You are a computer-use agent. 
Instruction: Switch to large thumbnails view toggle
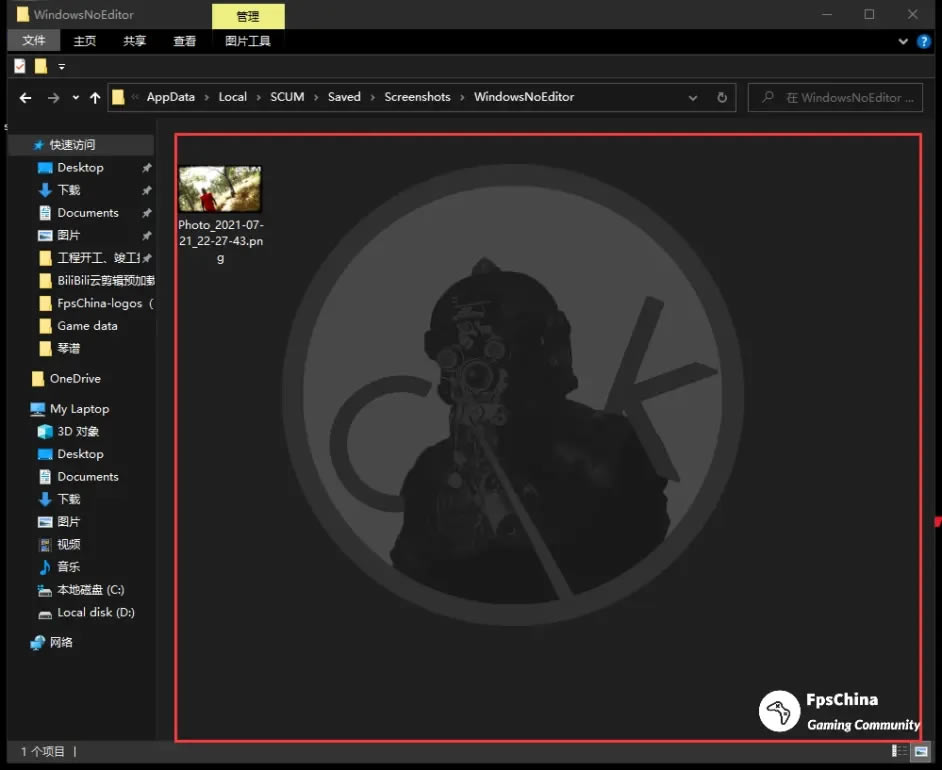pos(919,751)
